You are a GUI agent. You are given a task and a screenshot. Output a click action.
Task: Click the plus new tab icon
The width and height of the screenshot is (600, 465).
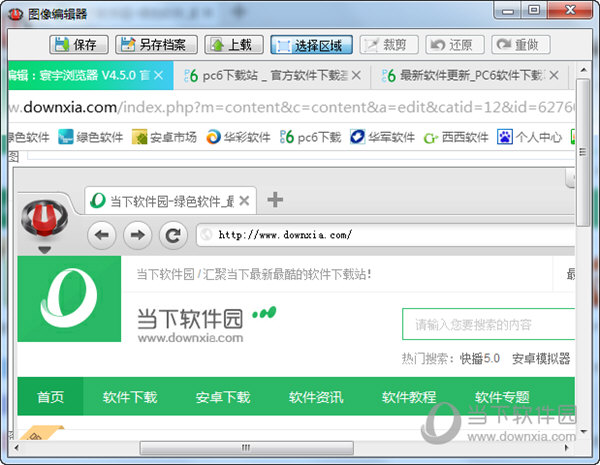coord(275,200)
